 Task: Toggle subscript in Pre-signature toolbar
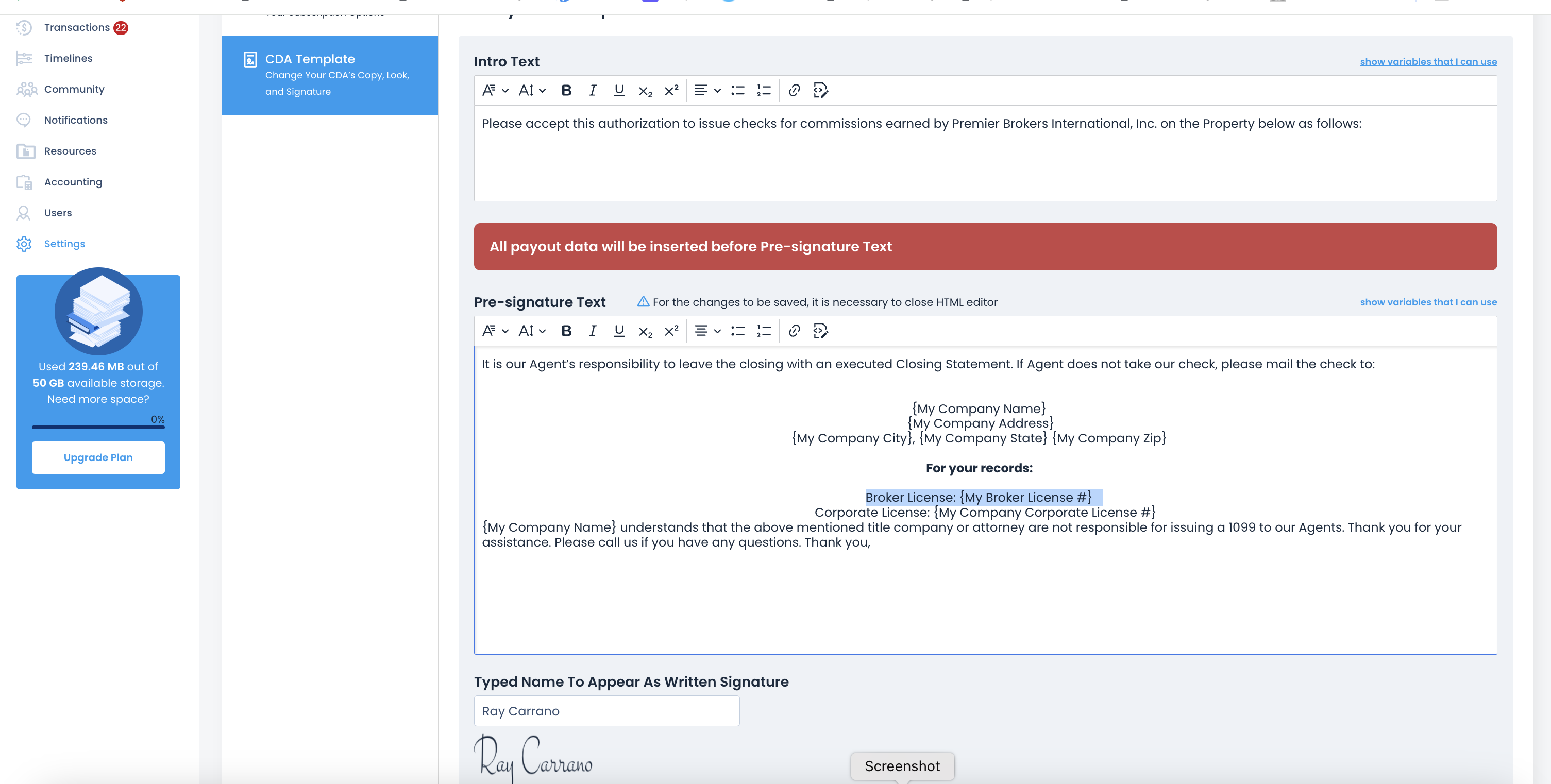point(645,332)
